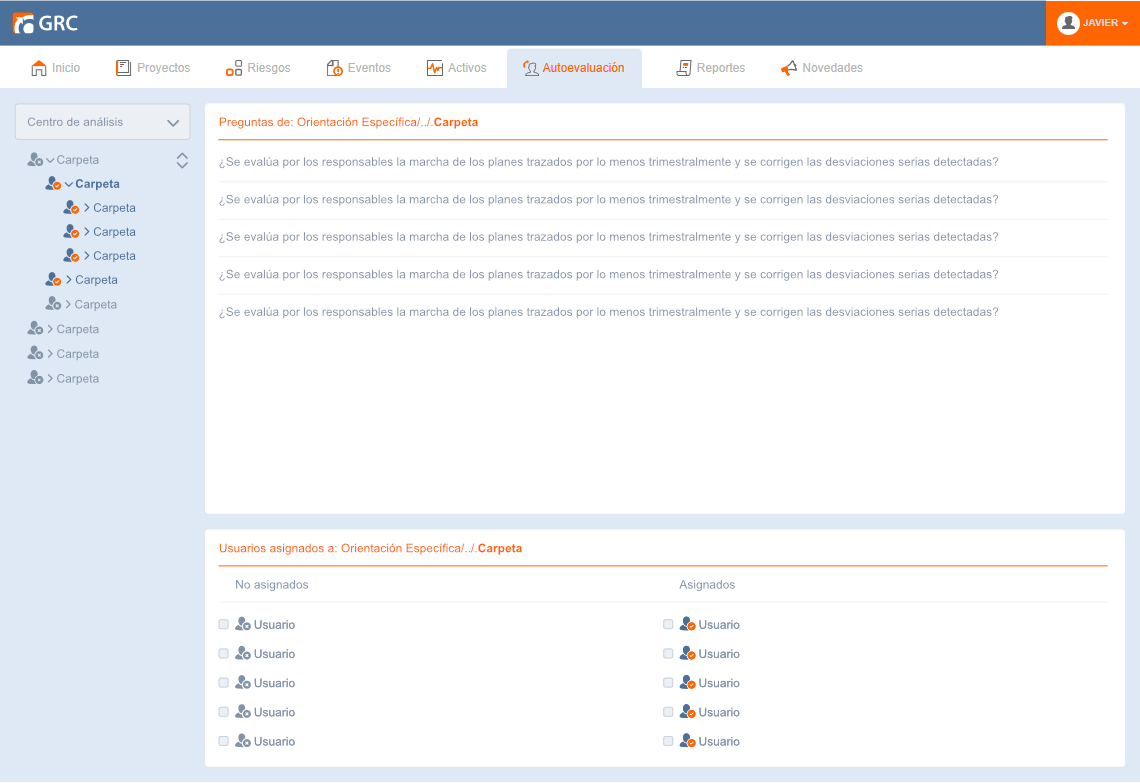1140x783 pixels.
Task: Click the JAVIER user avatar icon
Action: (1067, 23)
